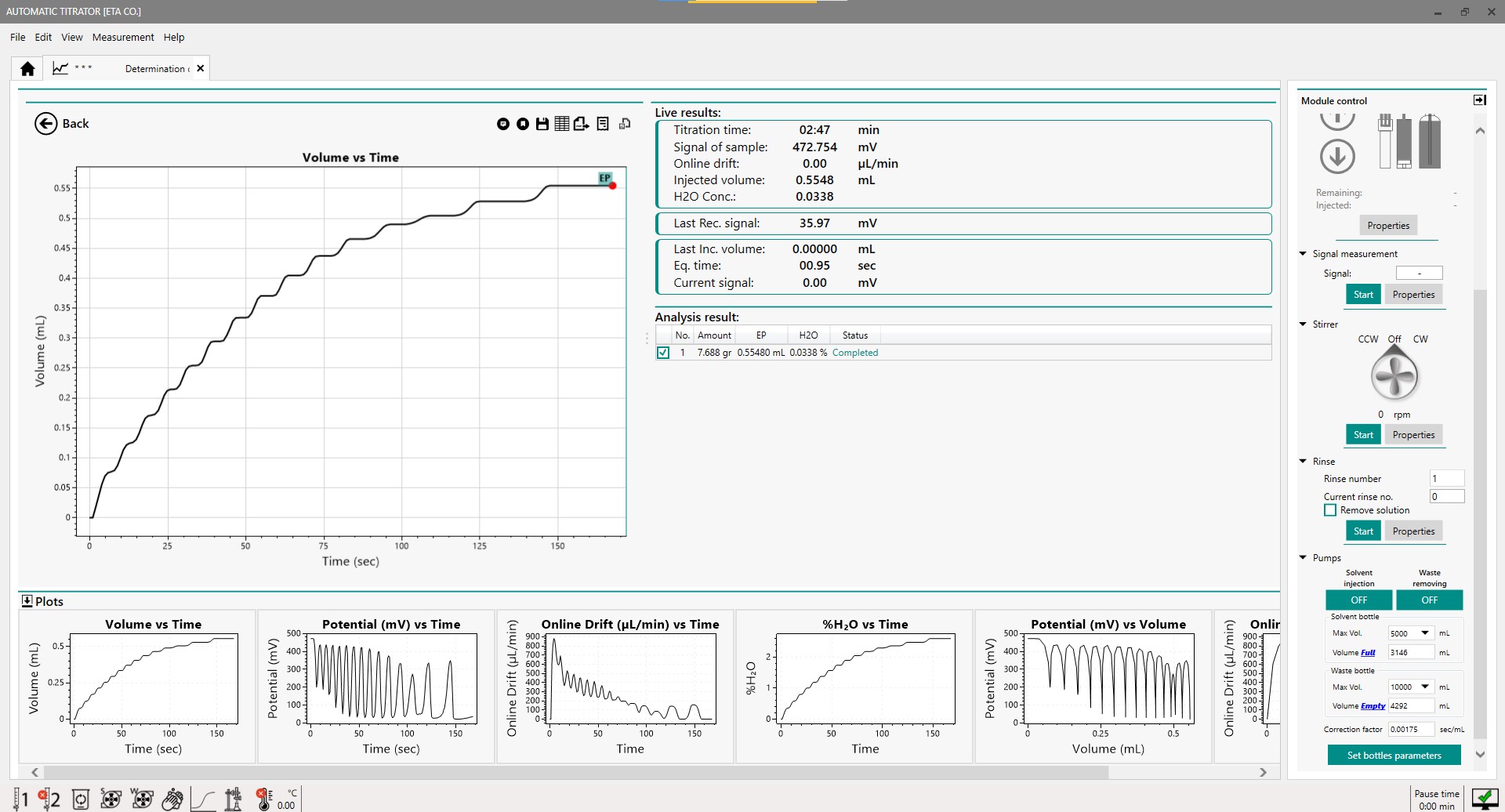The height and width of the screenshot is (812, 1505).
Task: Click the Rinse number input field
Action: pos(1446,479)
